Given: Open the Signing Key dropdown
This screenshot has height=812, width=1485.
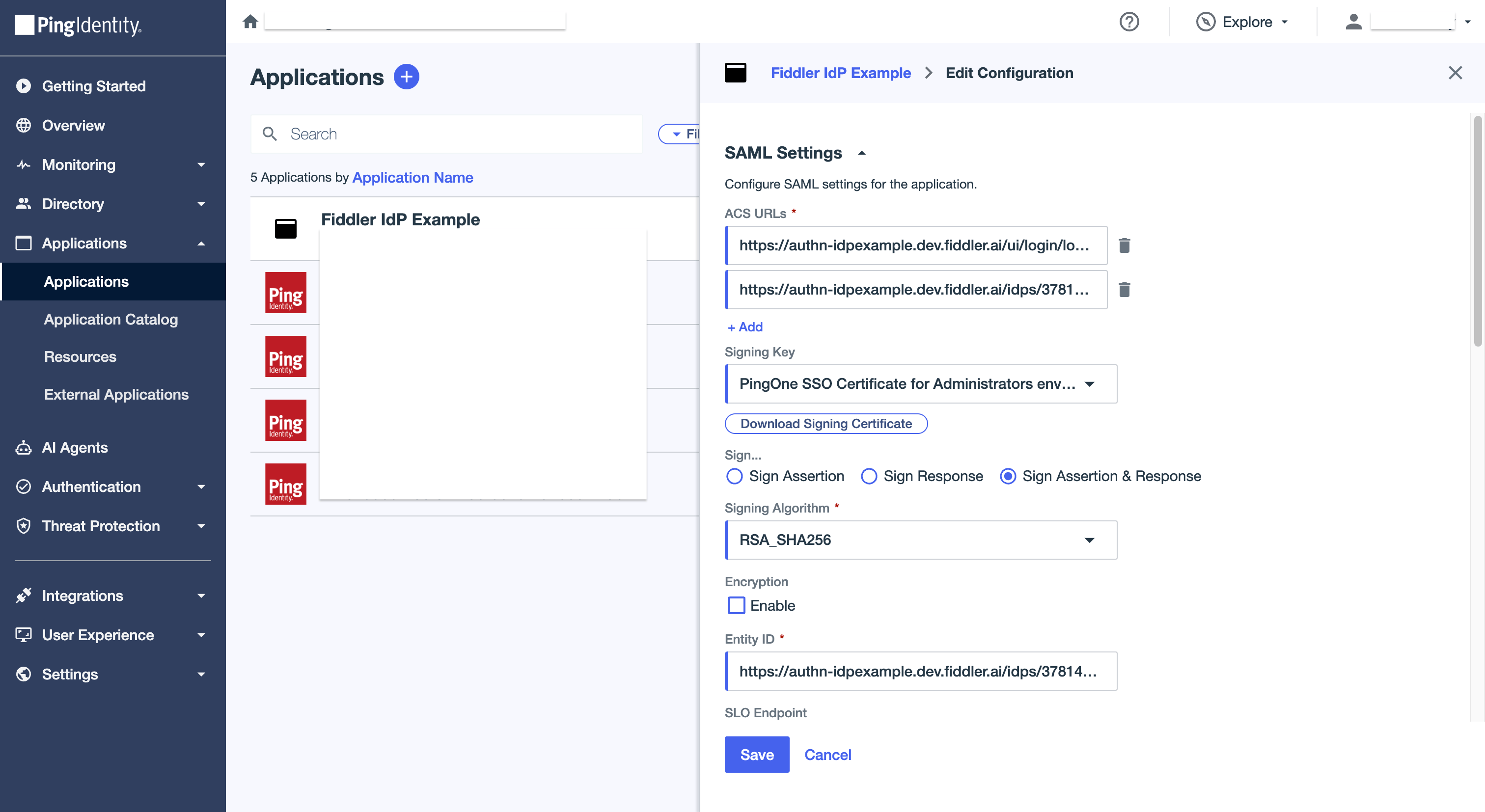Looking at the screenshot, I should click(921, 384).
